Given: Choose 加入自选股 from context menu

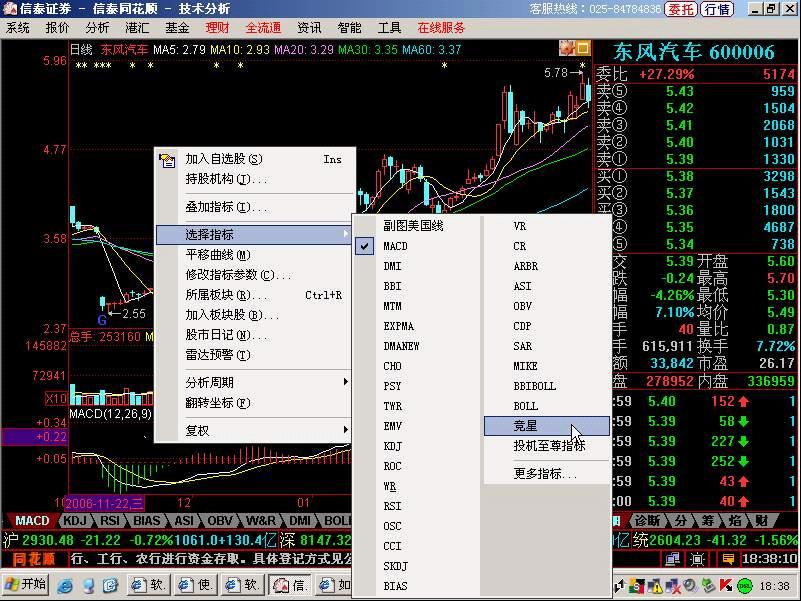Looking at the screenshot, I should [253, 159].
